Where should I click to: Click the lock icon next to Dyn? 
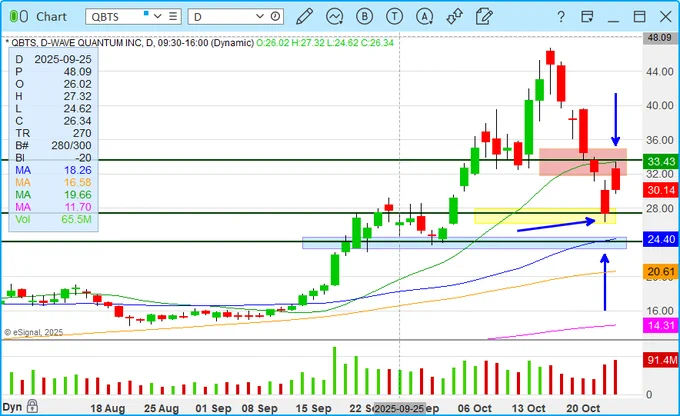[x=32, y=406]
